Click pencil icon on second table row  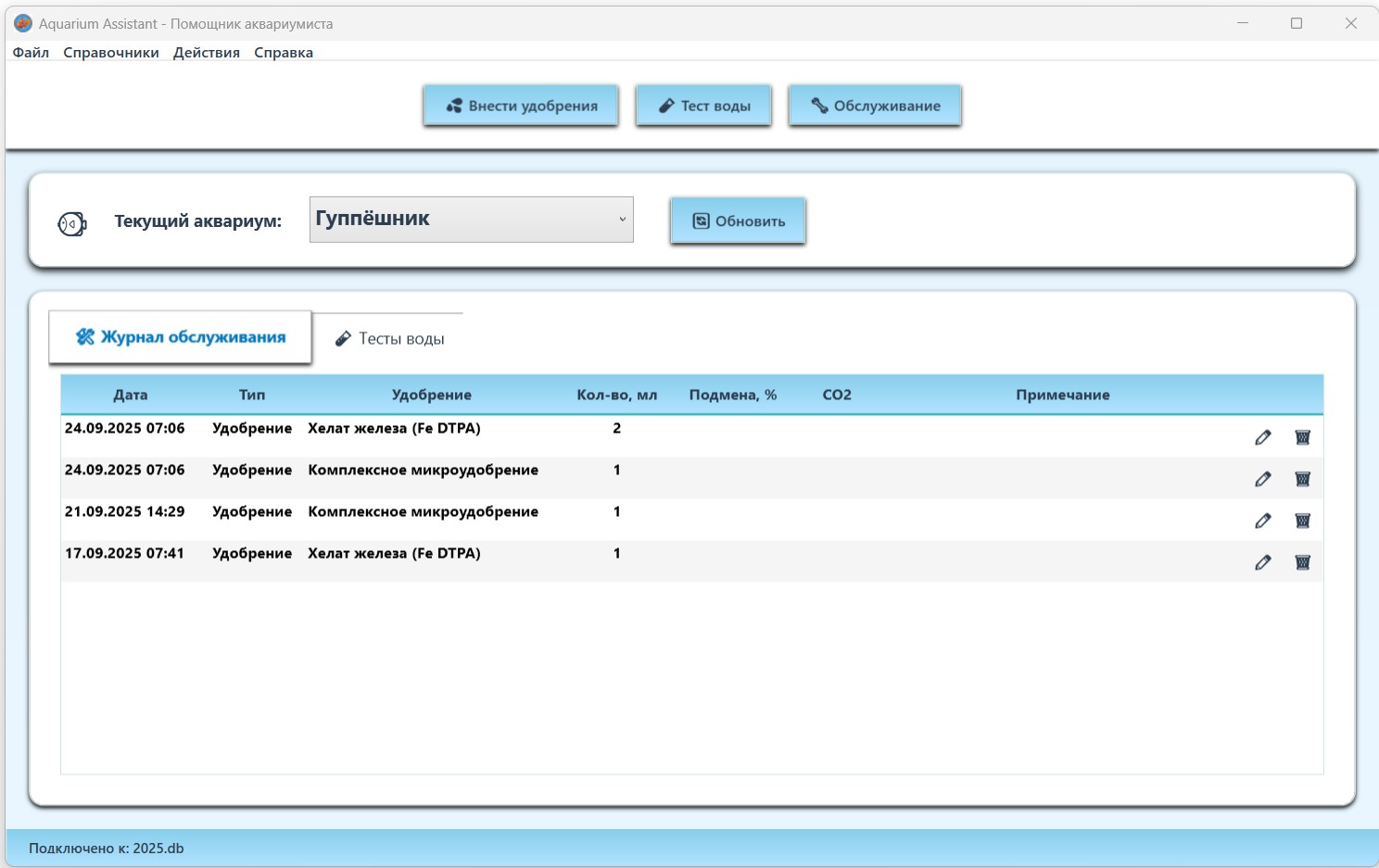point(1262,479)
